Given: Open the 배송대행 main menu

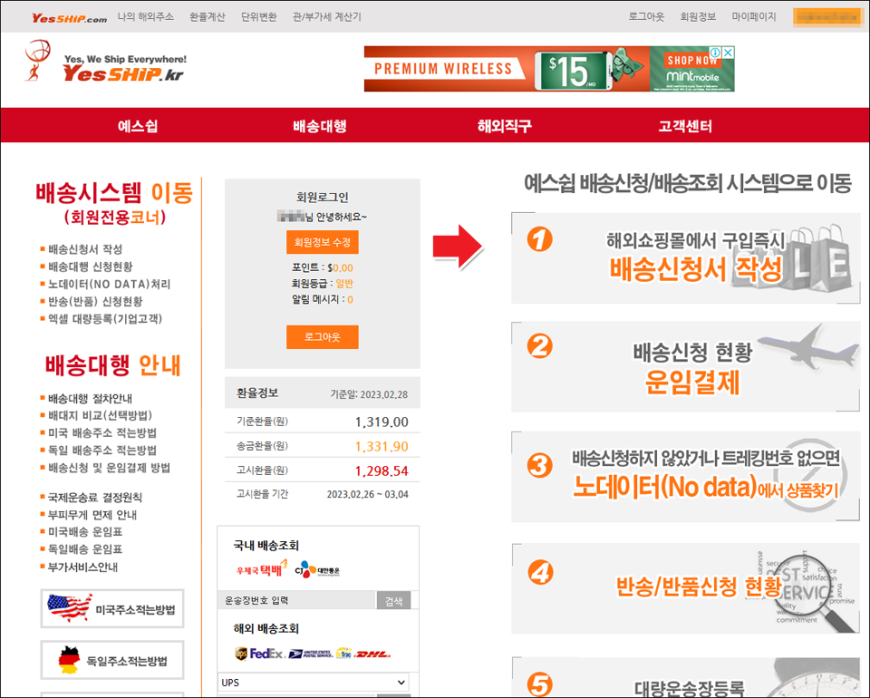Looking at the screenshot, I should tap(320, 126).
